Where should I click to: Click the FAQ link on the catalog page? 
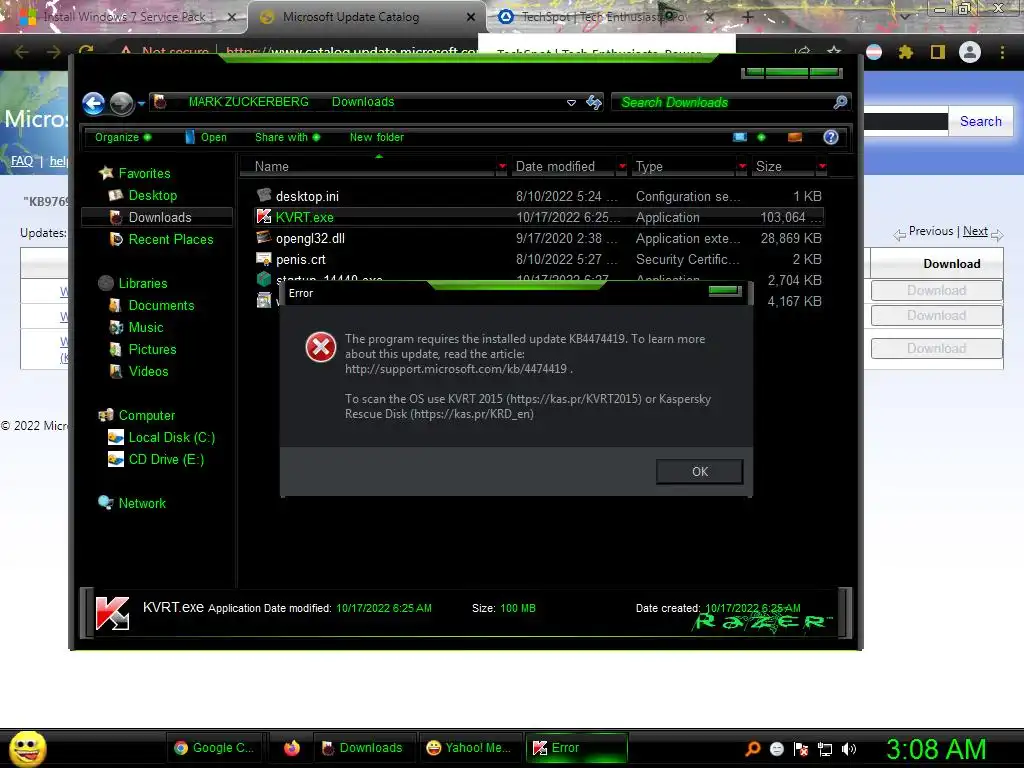click(22, 161)
